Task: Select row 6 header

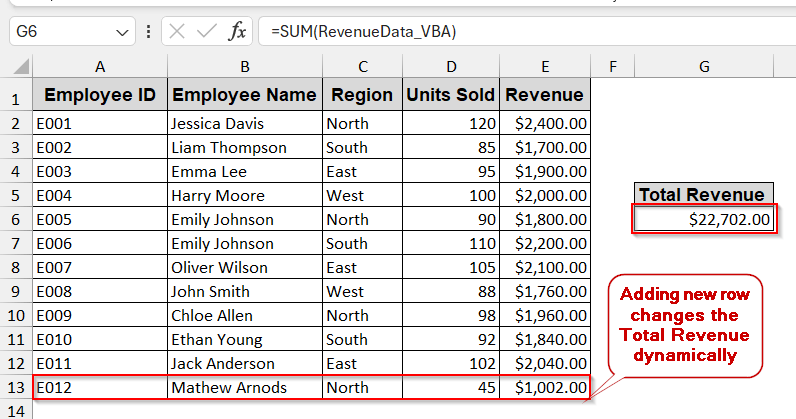Action: tap(16, 219)
